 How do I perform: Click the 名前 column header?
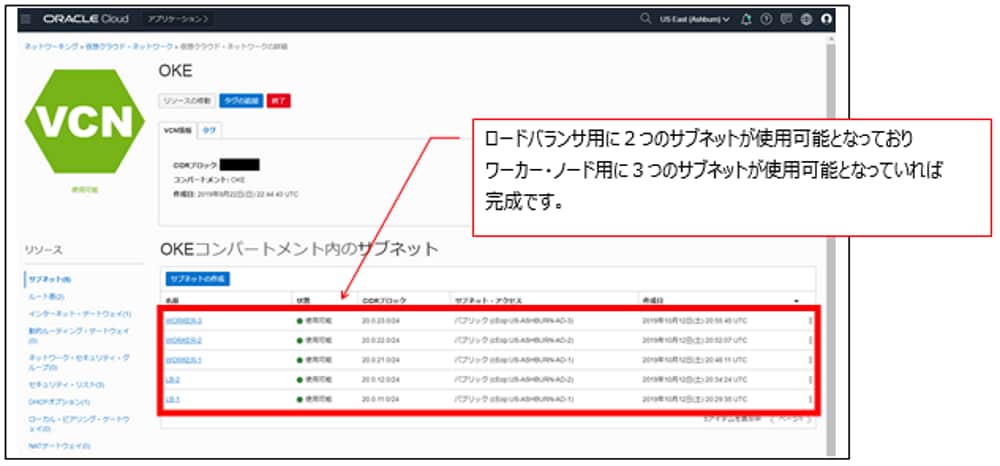point(172,300)
